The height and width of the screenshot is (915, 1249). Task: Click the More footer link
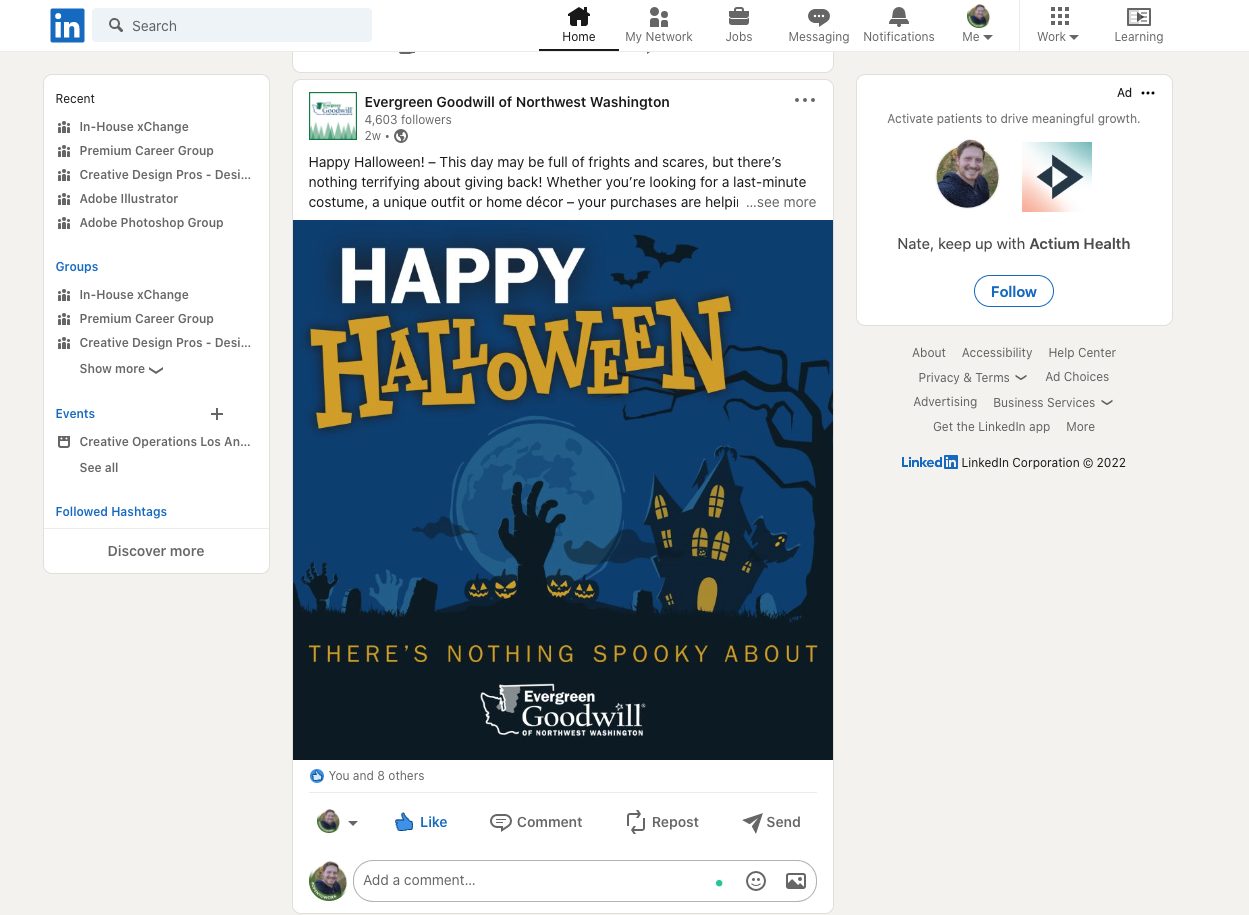point(1080,427)
